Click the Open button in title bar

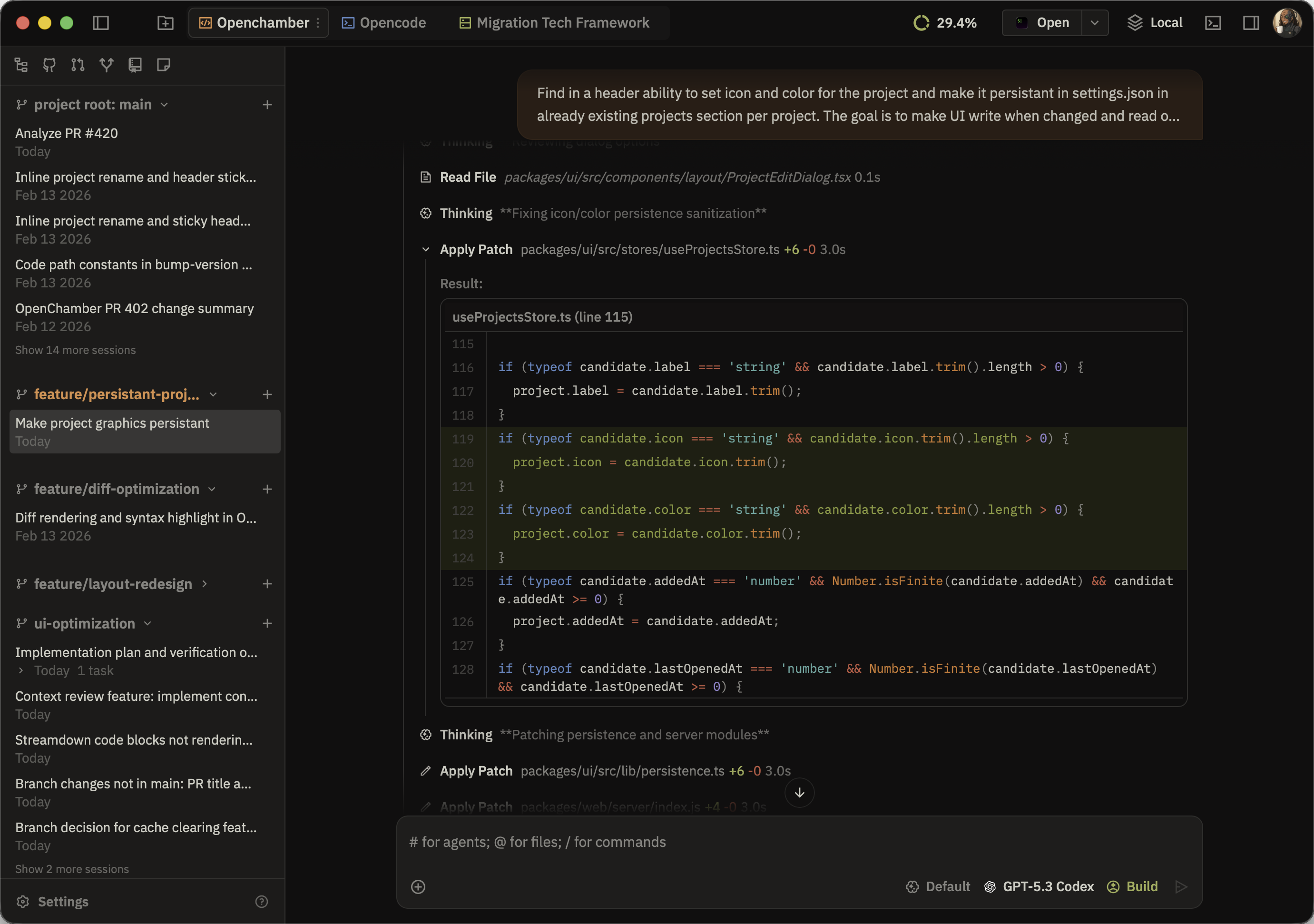pyautogui.click(x=1043, y=23)
